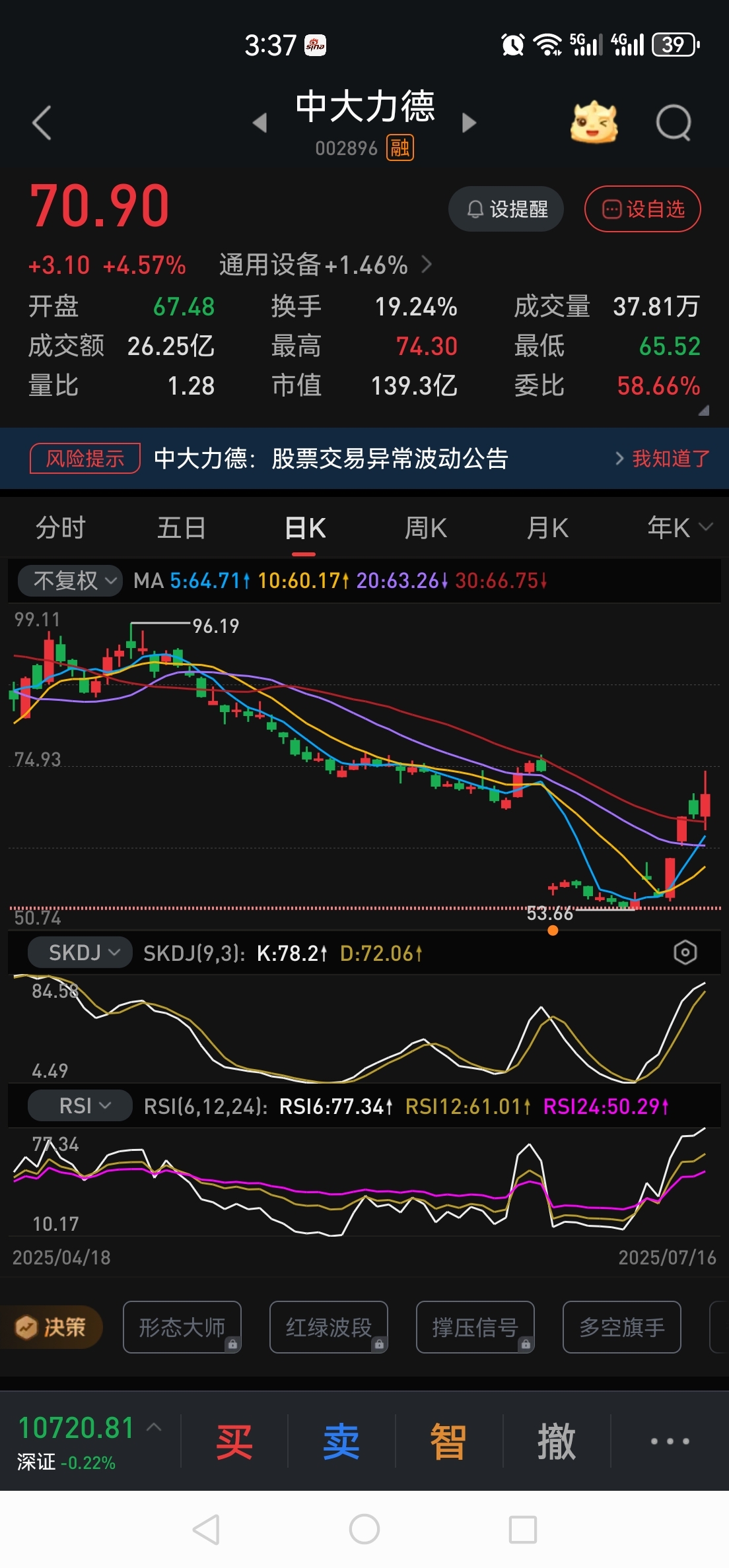Switch to 周K weekly tab
Viewport: 729px width, 1568px height.
(426, 528)
